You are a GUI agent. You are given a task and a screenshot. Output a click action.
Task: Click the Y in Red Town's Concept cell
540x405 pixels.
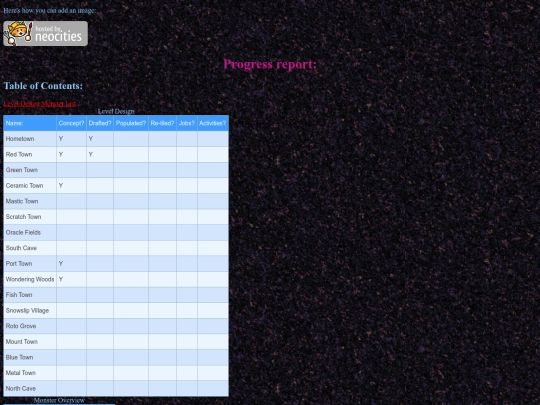(61, 154)
